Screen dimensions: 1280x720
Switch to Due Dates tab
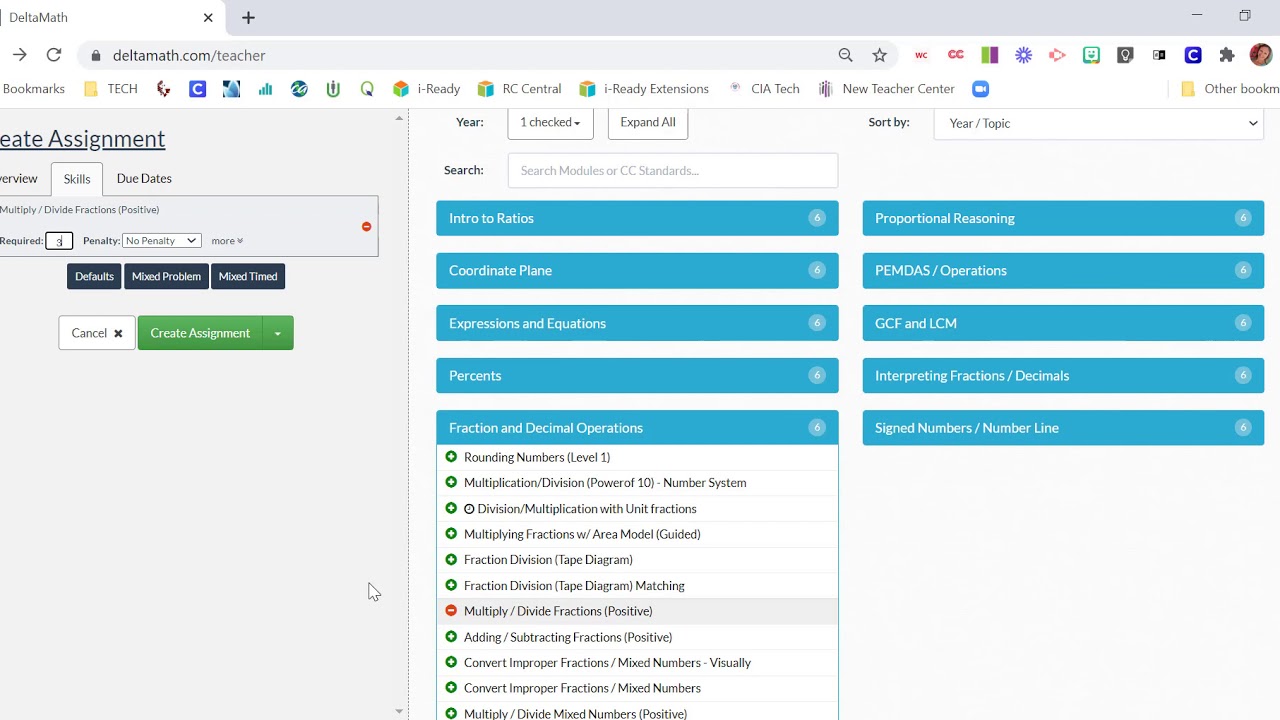(x=144, y=179)
